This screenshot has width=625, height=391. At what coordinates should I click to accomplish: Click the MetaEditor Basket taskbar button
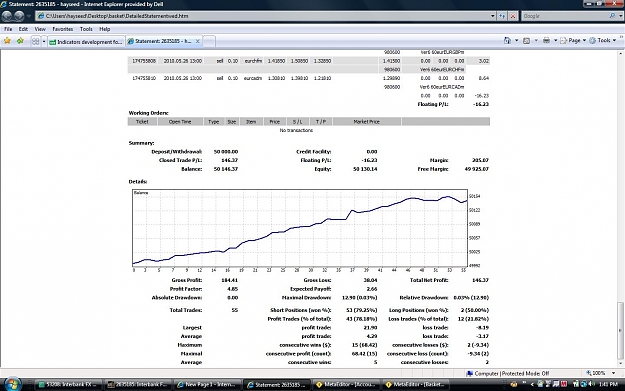(415, 385)
